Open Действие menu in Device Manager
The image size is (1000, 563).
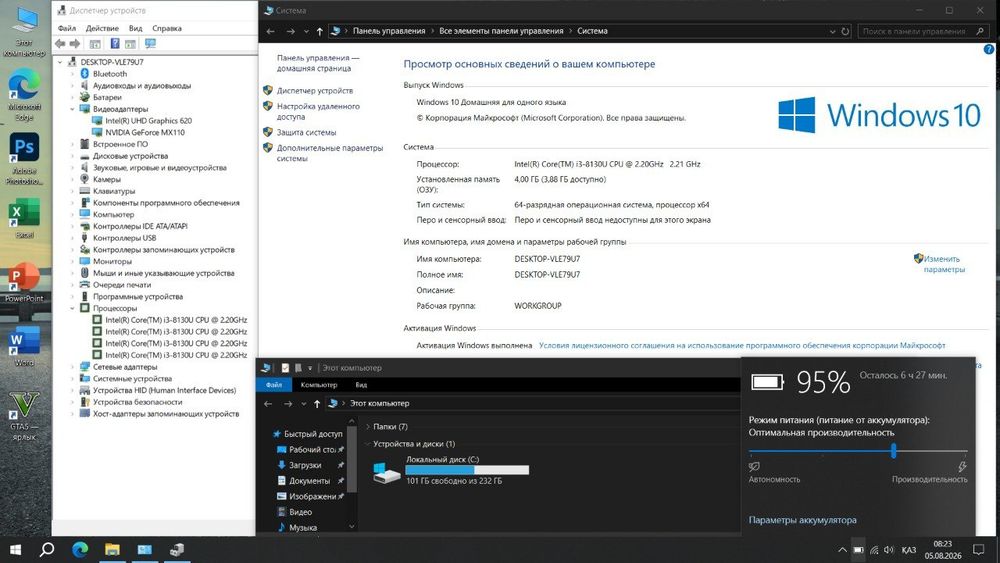pyautogui.click(x=102, y=28)
